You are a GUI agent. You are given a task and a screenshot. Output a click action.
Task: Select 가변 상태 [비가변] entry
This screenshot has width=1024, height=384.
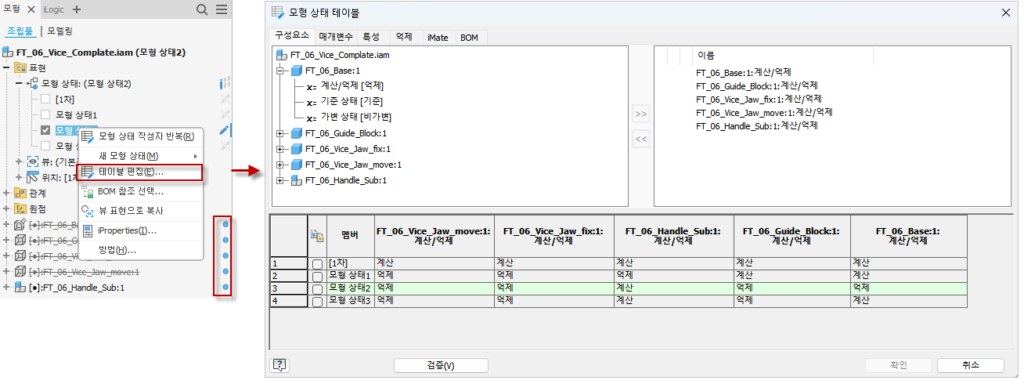click(355, 118)
